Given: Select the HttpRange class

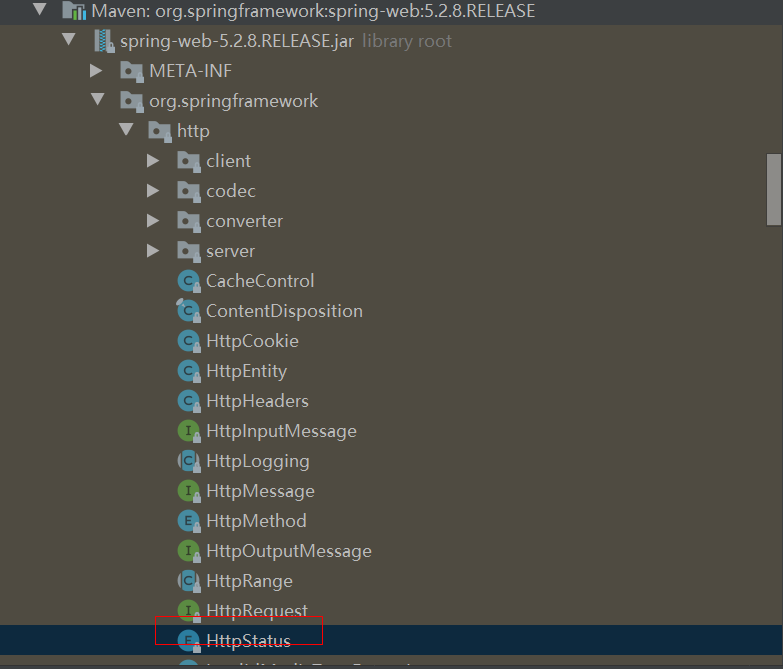Looking at the screenshot, I should 250,581.
